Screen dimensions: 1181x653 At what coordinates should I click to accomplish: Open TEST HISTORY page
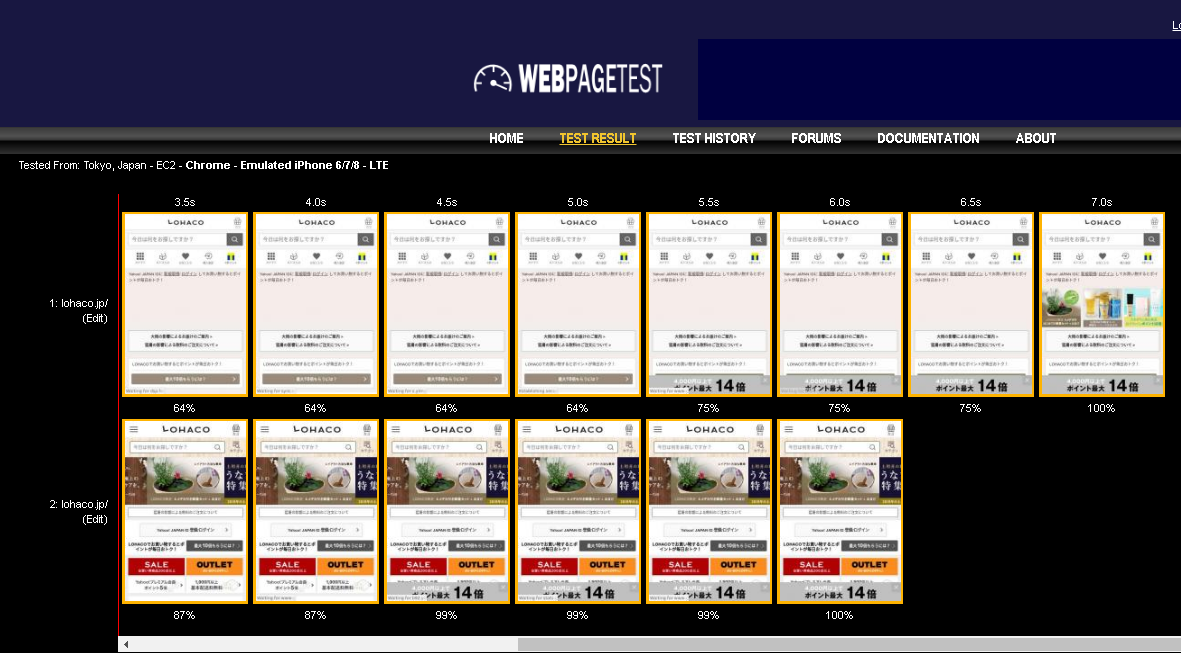click(x=713, y=139)
